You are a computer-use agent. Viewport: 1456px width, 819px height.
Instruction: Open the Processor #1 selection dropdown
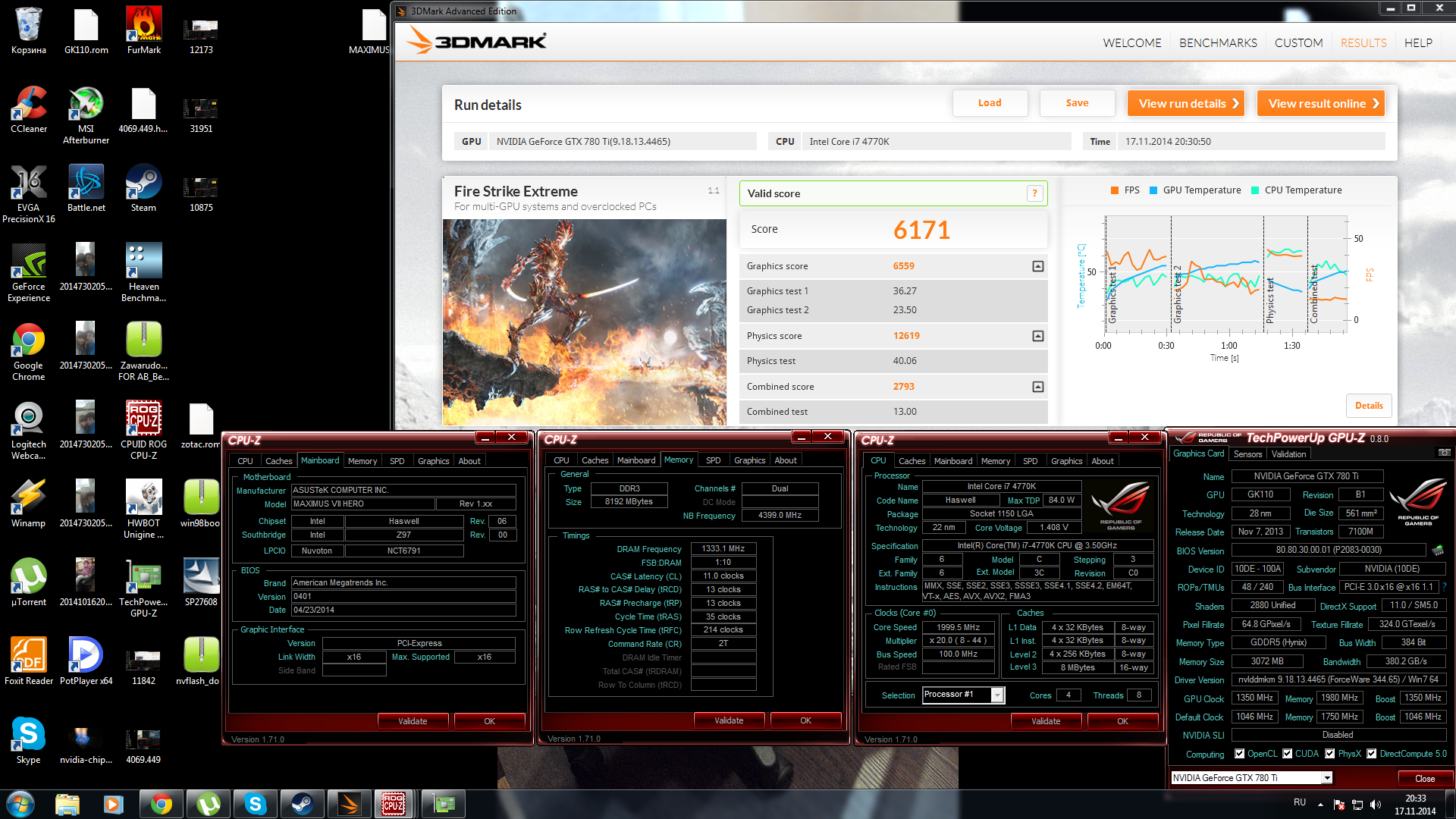[x=997, y=695]
